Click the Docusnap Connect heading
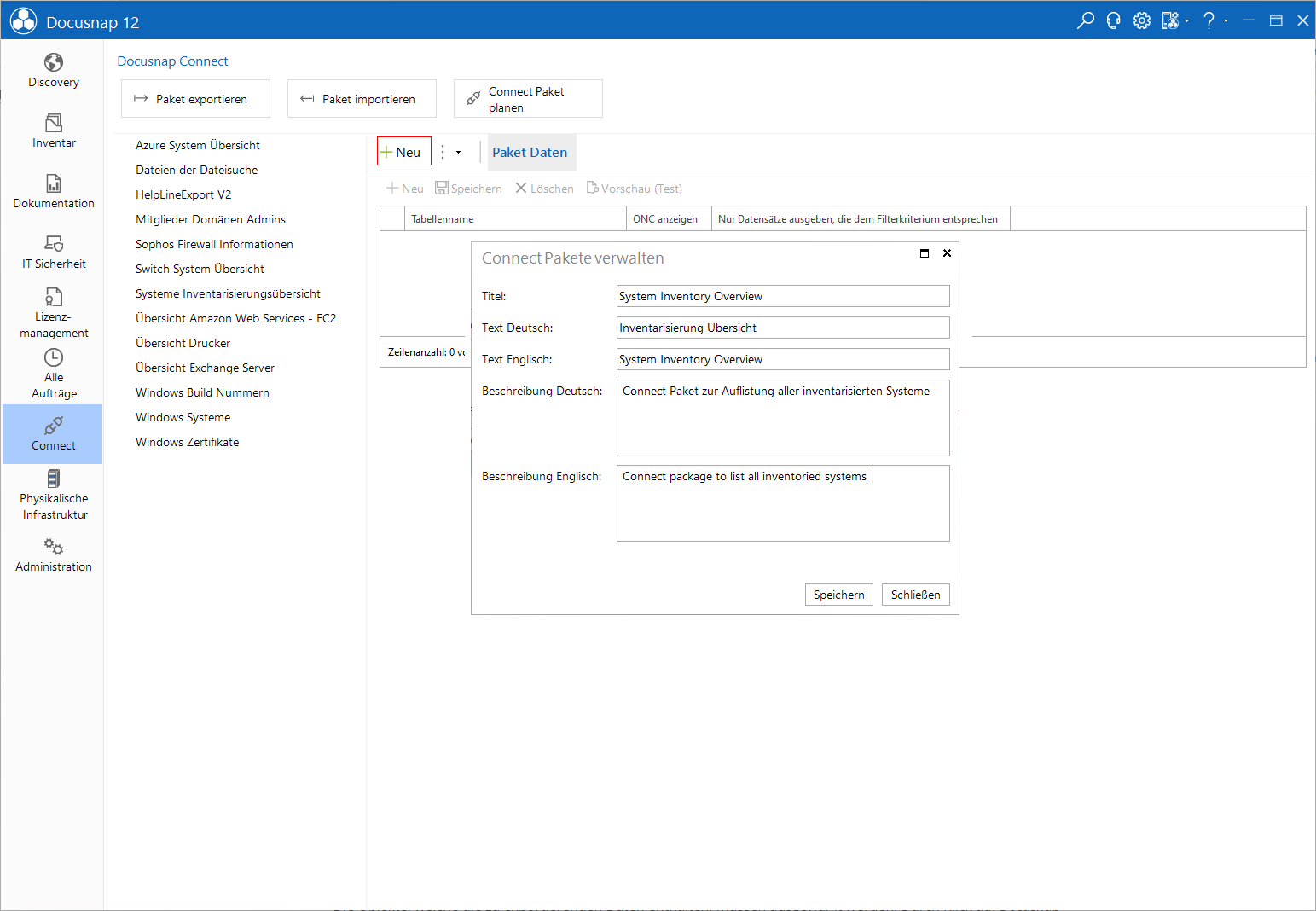This screenshot has width=1316, height=911. pos(172,61)
